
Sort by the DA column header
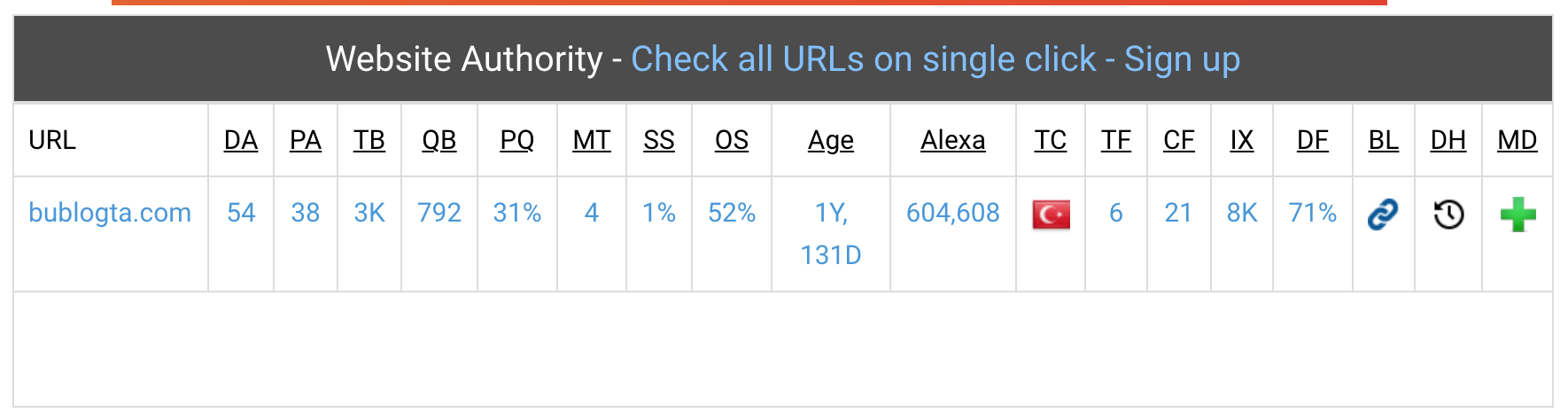click(x=241, y=140)
